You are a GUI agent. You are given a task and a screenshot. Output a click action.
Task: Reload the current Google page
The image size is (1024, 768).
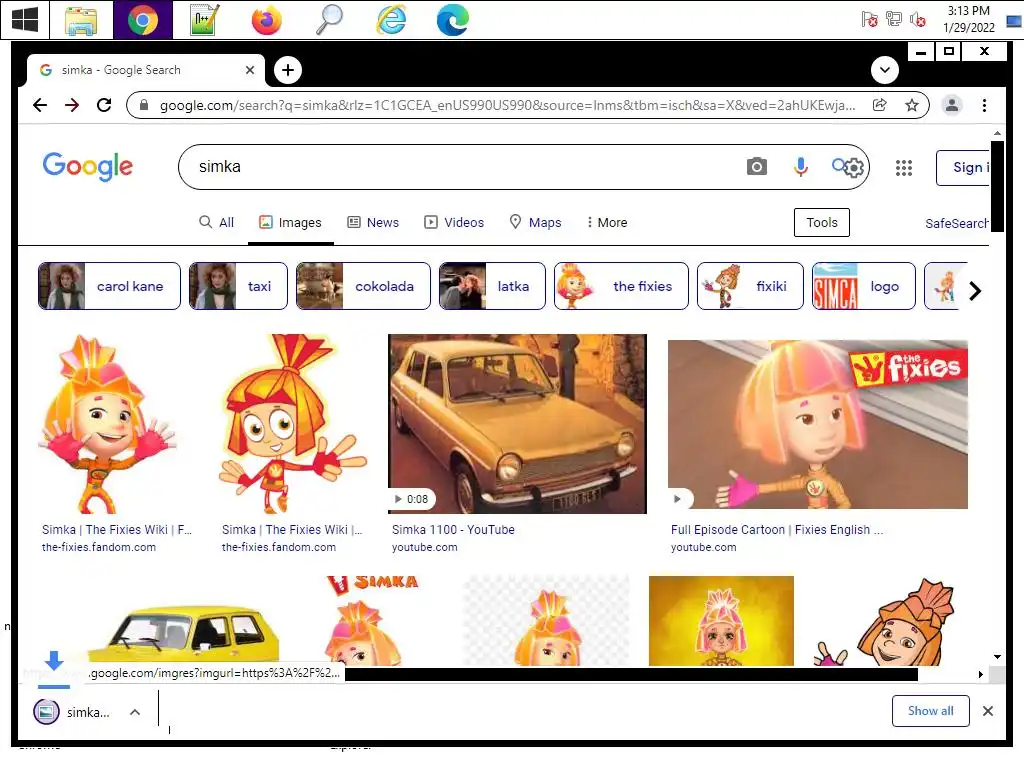pyautogui.click(x=104, y=105)
